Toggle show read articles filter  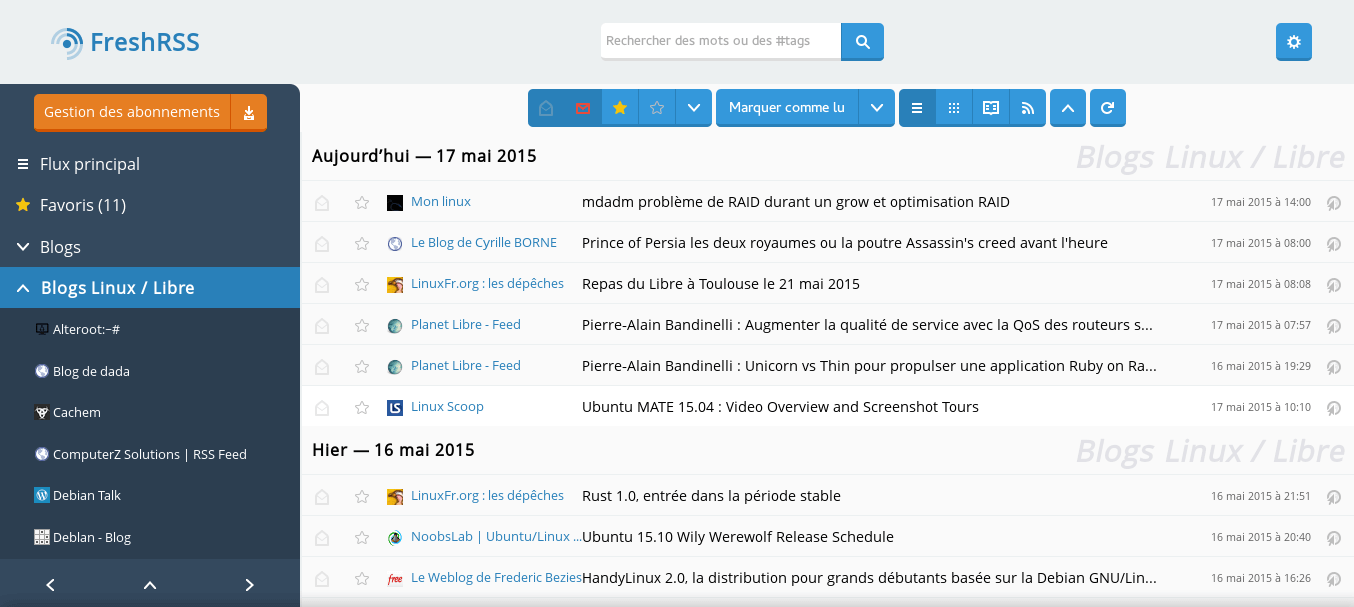coord(546,108)
